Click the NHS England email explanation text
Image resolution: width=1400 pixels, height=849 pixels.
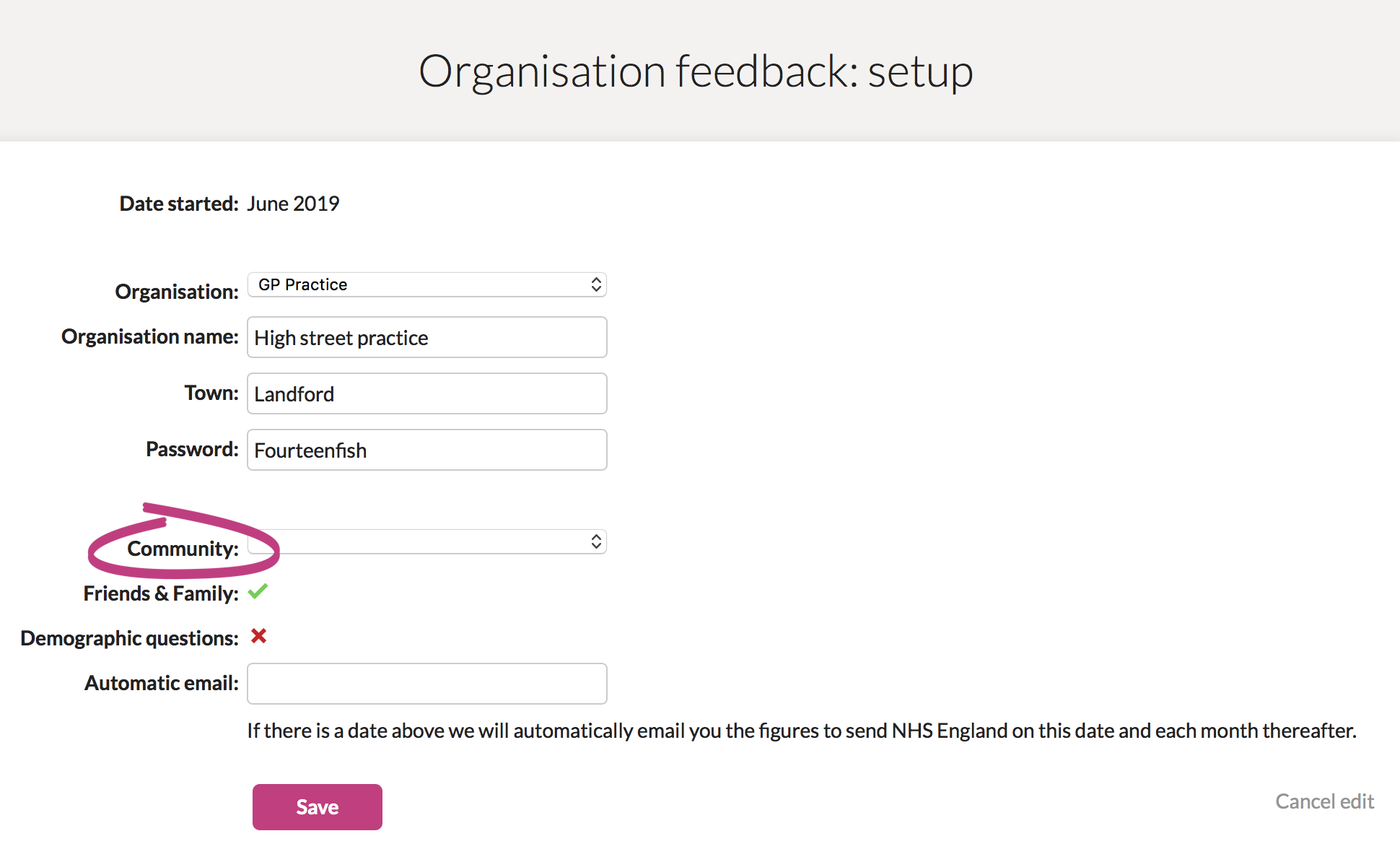point(802,731)
